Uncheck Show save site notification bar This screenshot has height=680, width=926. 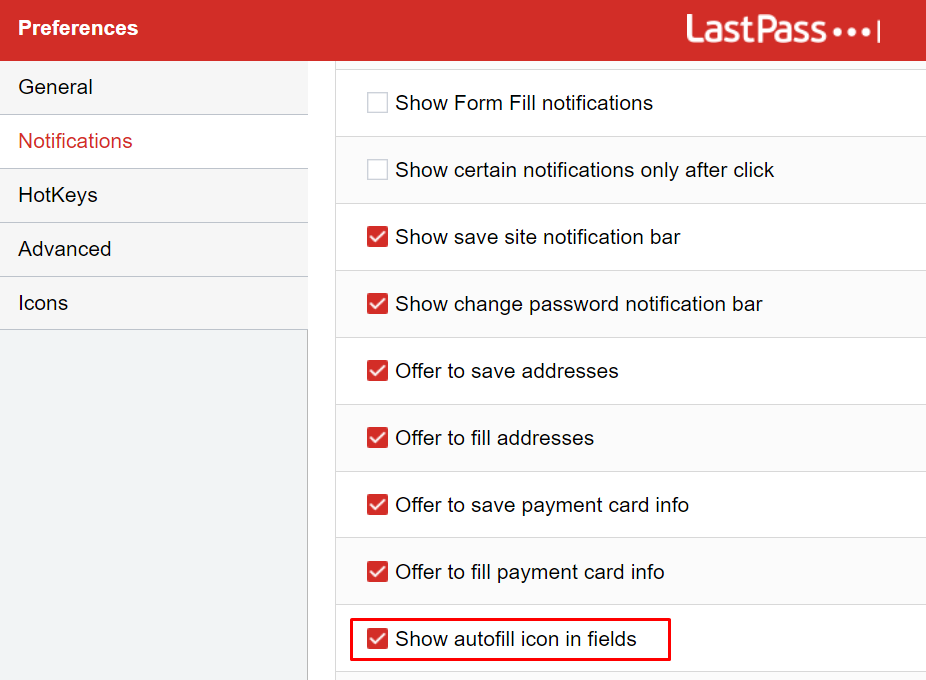377,237
